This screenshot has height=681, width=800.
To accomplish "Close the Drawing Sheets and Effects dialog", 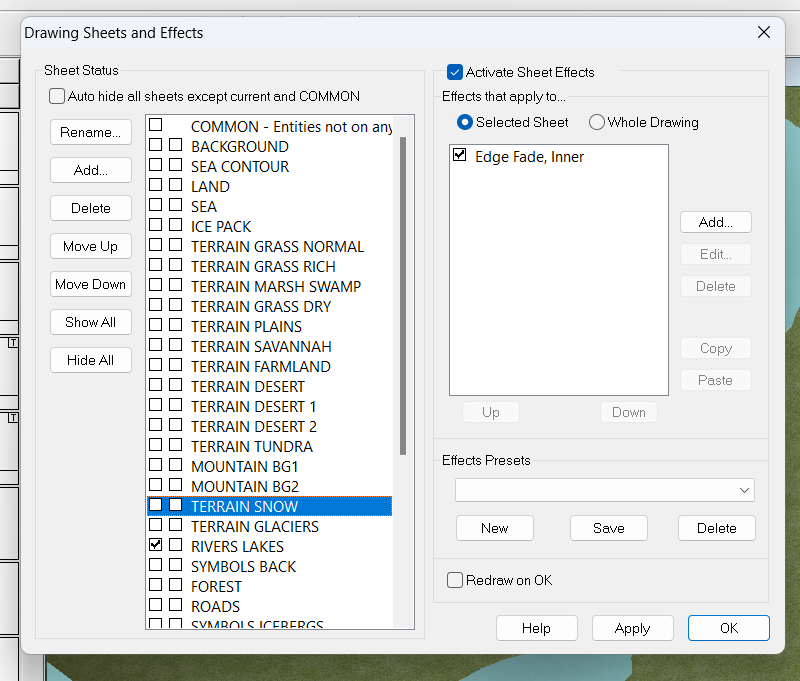I will [764, 32].
